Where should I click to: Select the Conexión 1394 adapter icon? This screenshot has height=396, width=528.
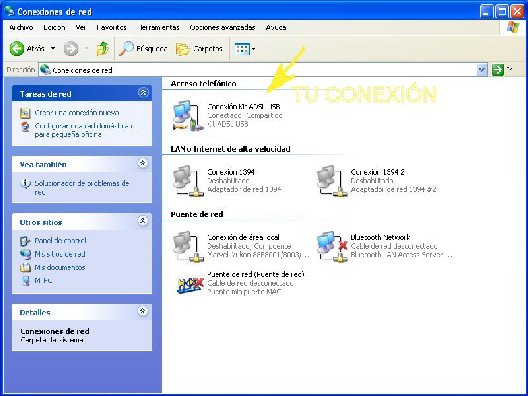pyautogui.click(x=187, y=181)
